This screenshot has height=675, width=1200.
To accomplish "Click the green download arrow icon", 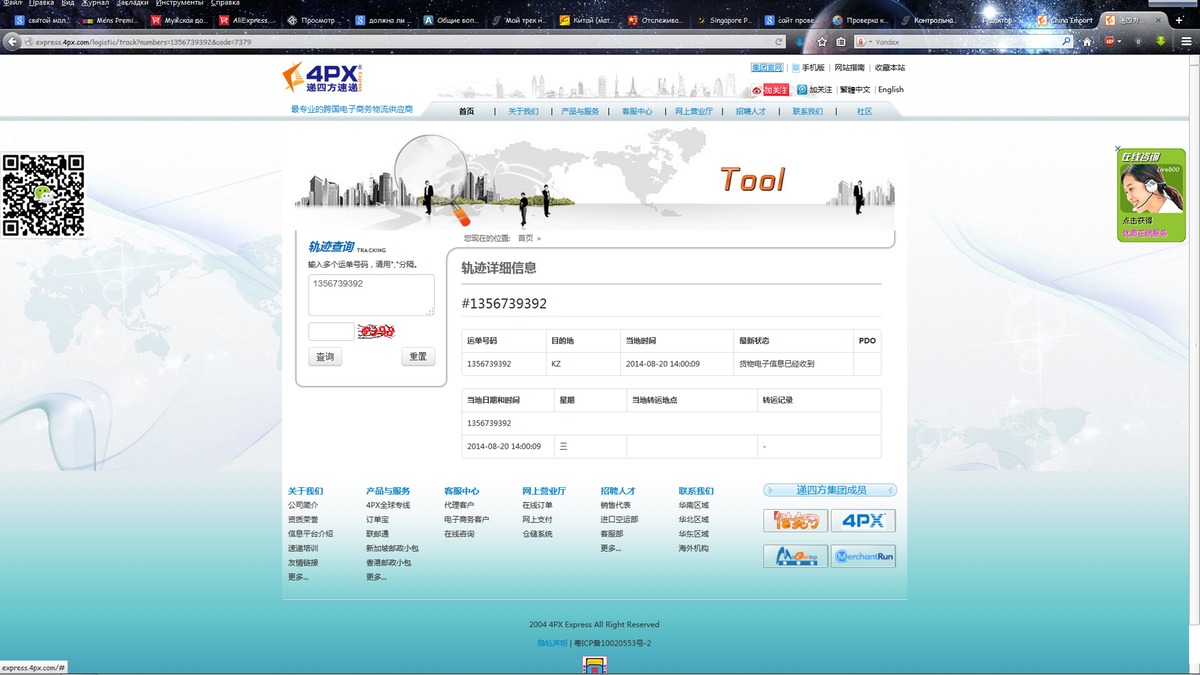I will click(1161, 42).
